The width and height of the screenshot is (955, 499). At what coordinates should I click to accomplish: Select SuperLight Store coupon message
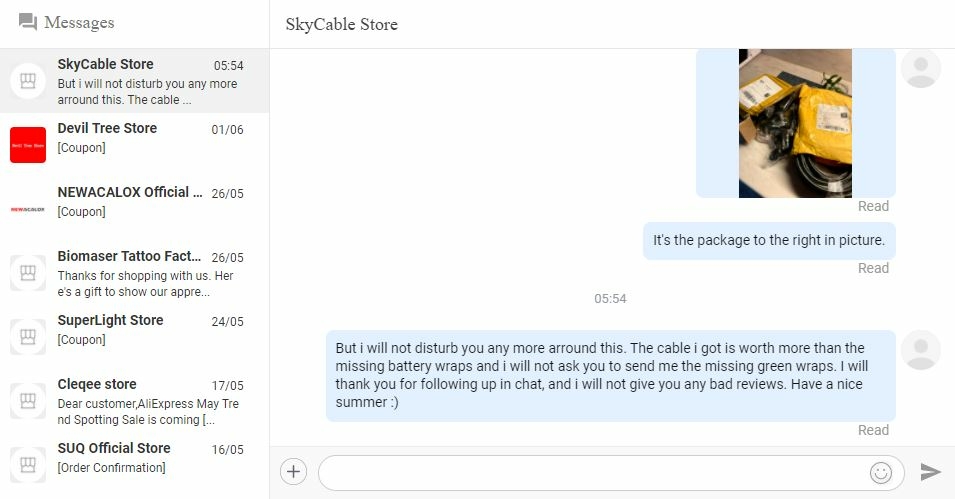[x=135, y=337]
